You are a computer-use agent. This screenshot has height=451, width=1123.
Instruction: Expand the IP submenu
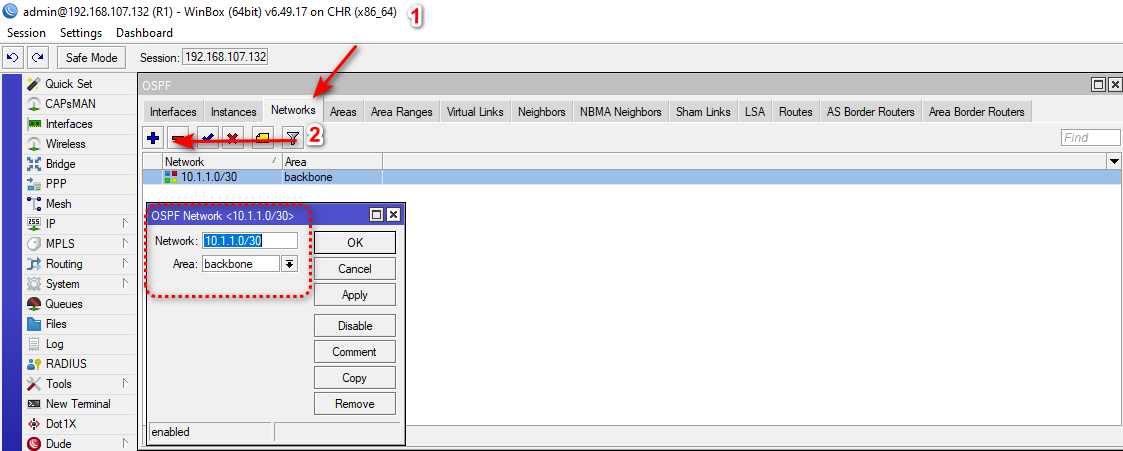pyautogui.click(x=50, y=224)
